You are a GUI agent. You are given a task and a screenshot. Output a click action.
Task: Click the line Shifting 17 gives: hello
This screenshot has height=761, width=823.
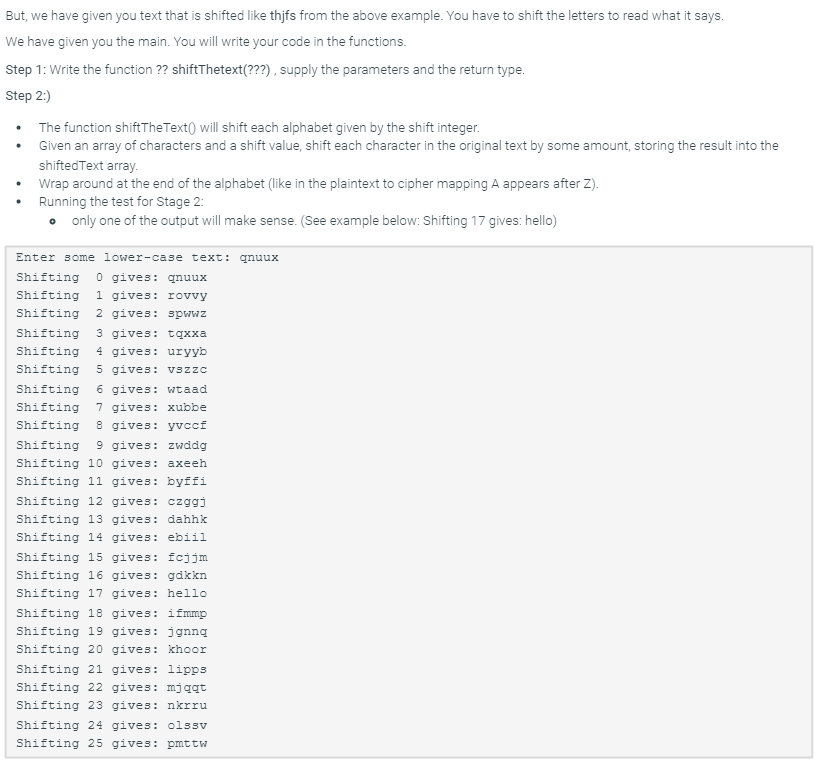click(x=111, y=593)
